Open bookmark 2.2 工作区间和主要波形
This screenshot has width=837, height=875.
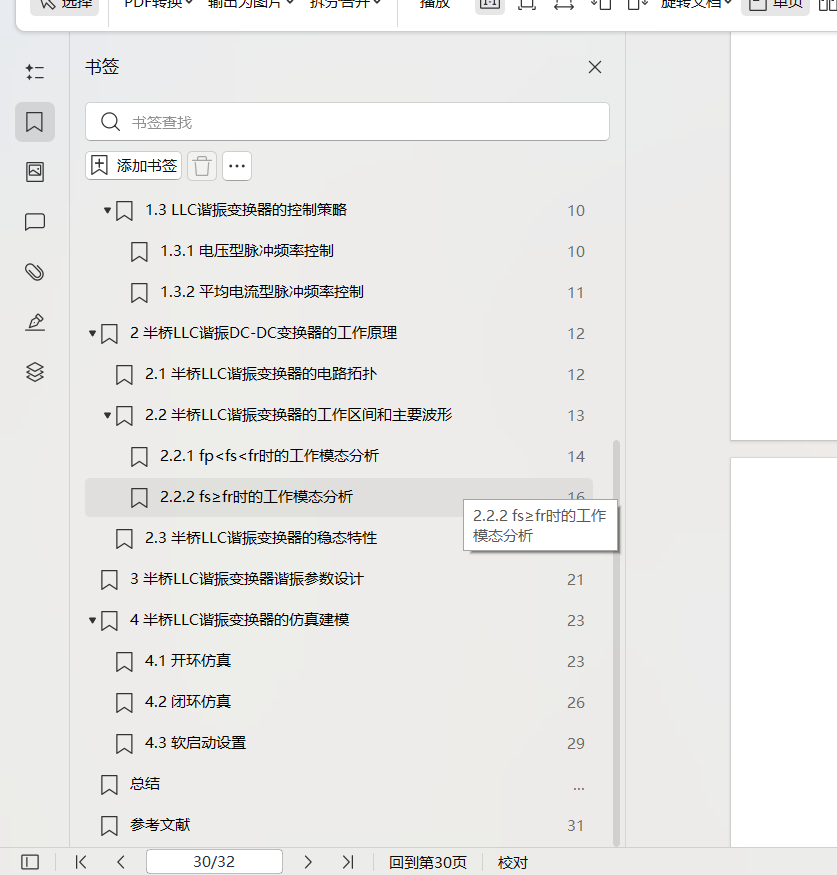tap(299, 415)
